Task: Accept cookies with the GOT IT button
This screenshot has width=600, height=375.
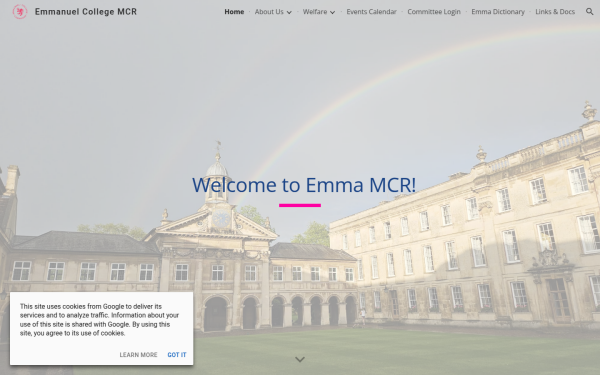Action: [x=177, y=355]
